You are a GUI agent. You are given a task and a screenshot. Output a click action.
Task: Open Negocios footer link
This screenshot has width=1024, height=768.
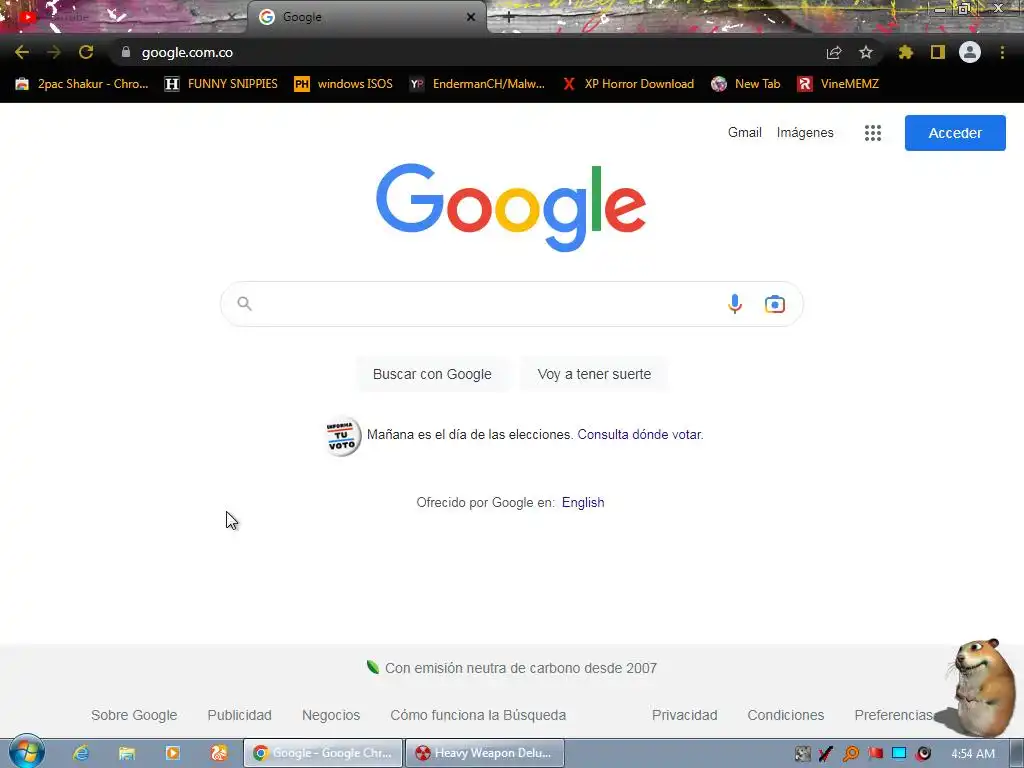point(330,715)
